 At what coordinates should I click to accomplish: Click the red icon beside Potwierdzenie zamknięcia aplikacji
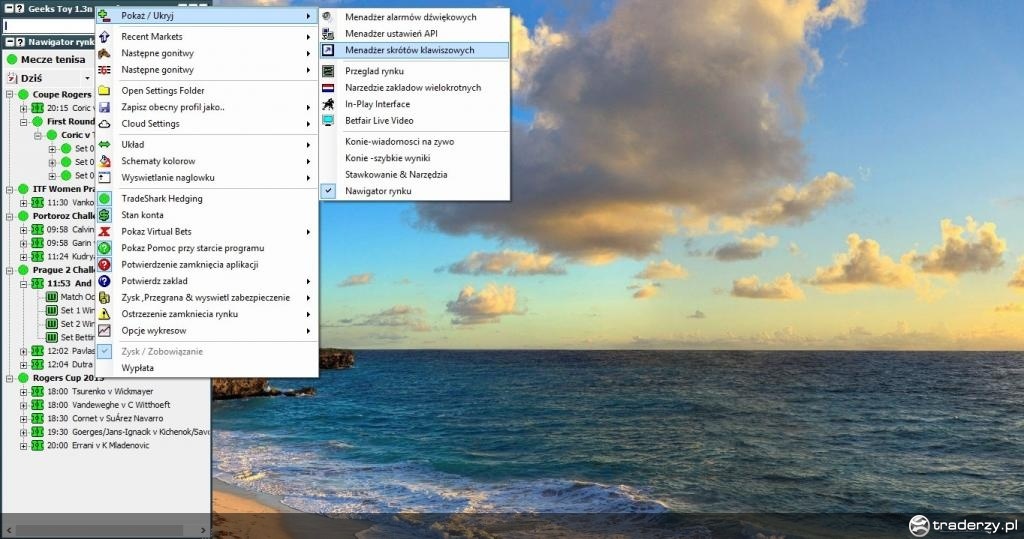click(x=104, y=265)
